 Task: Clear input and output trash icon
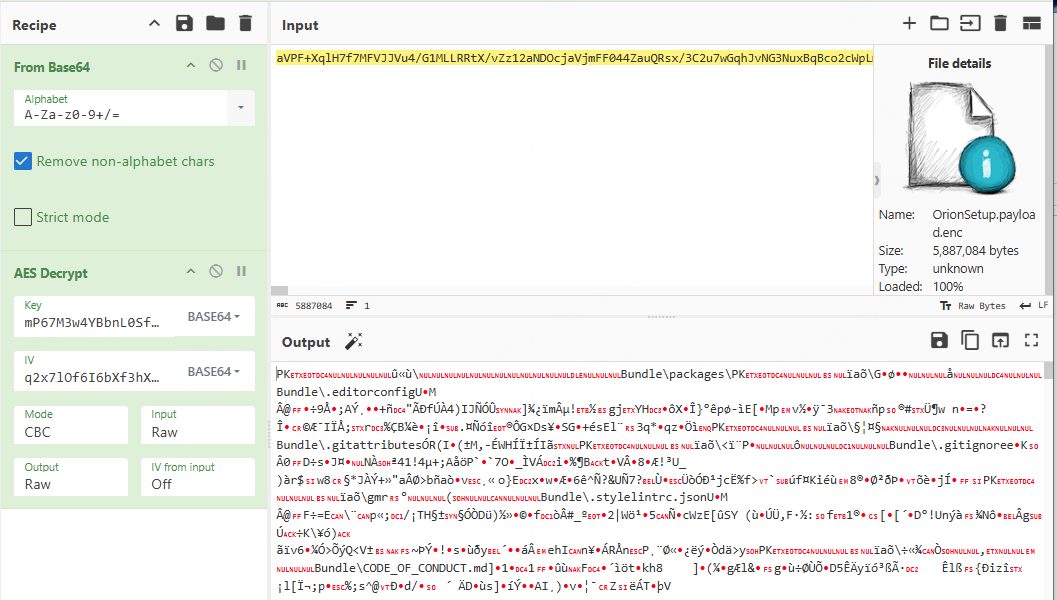1000,24
